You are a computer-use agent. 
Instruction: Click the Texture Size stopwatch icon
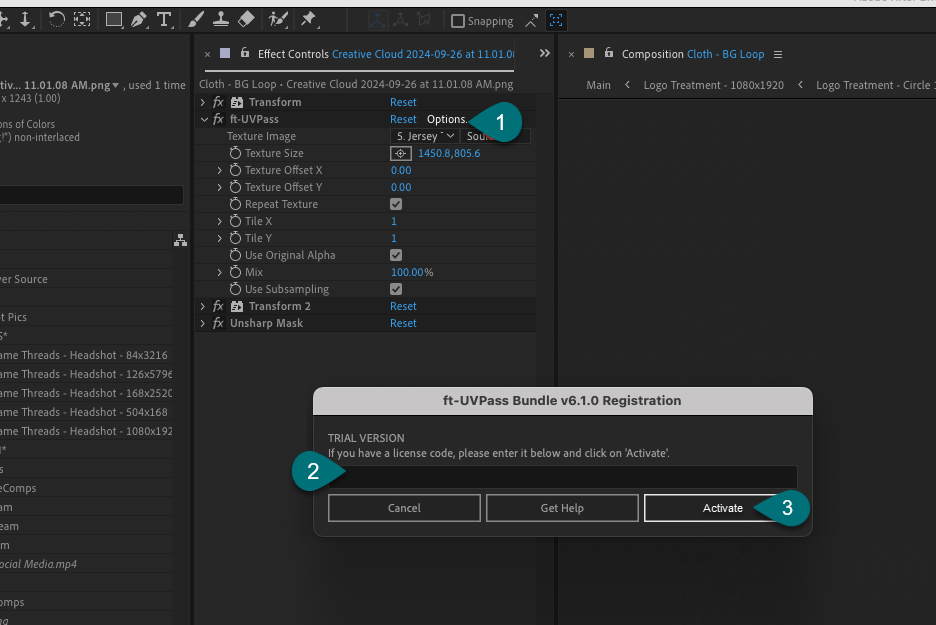(235, 153)
